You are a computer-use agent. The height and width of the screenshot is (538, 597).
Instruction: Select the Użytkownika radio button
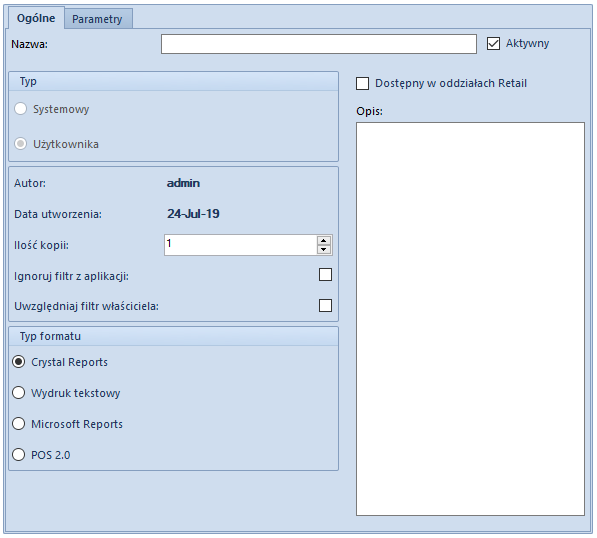[20, 144]
